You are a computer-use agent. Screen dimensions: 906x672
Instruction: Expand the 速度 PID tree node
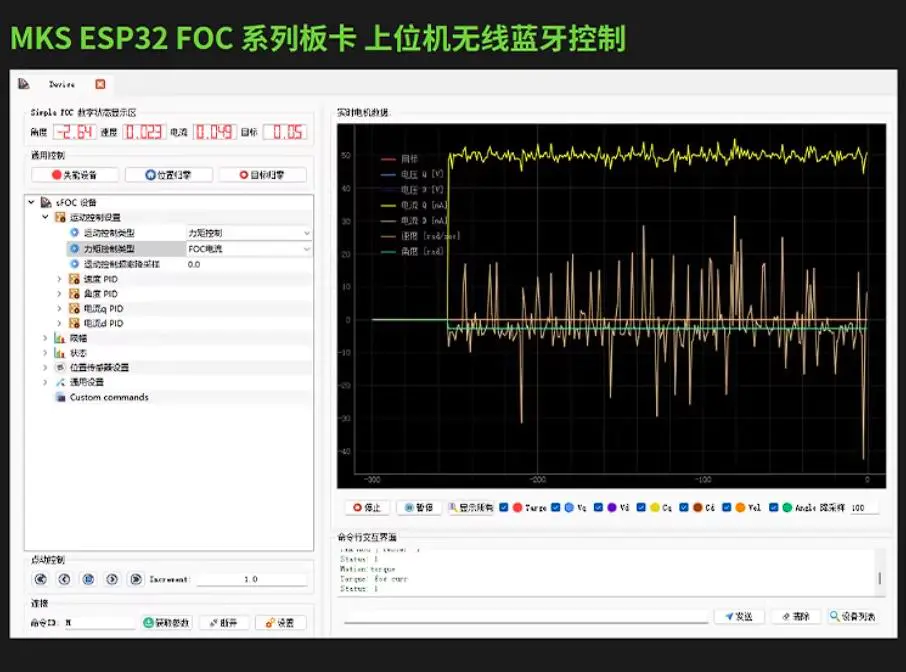(x=59, y=279)
